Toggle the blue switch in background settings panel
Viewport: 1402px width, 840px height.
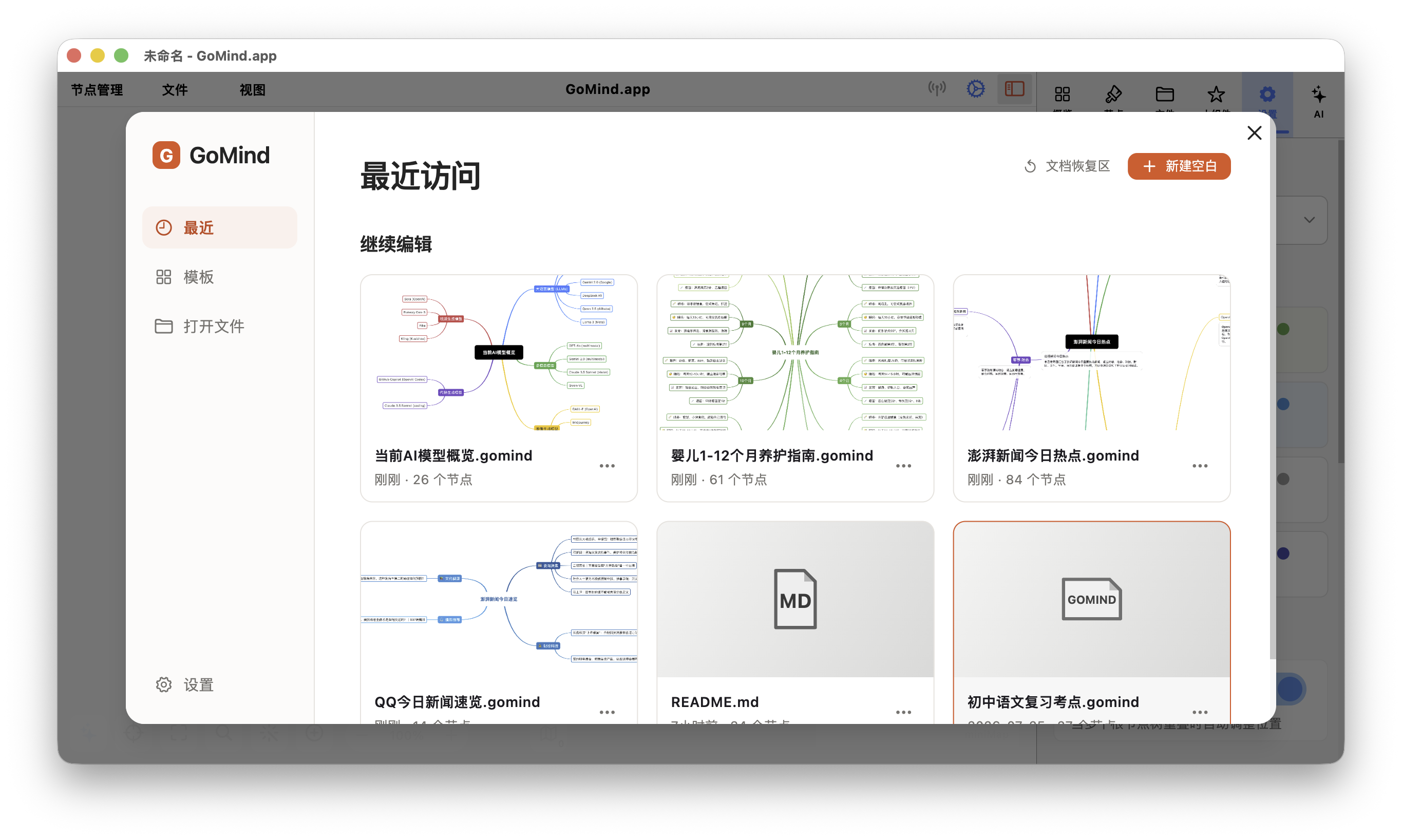point(1291,689)
